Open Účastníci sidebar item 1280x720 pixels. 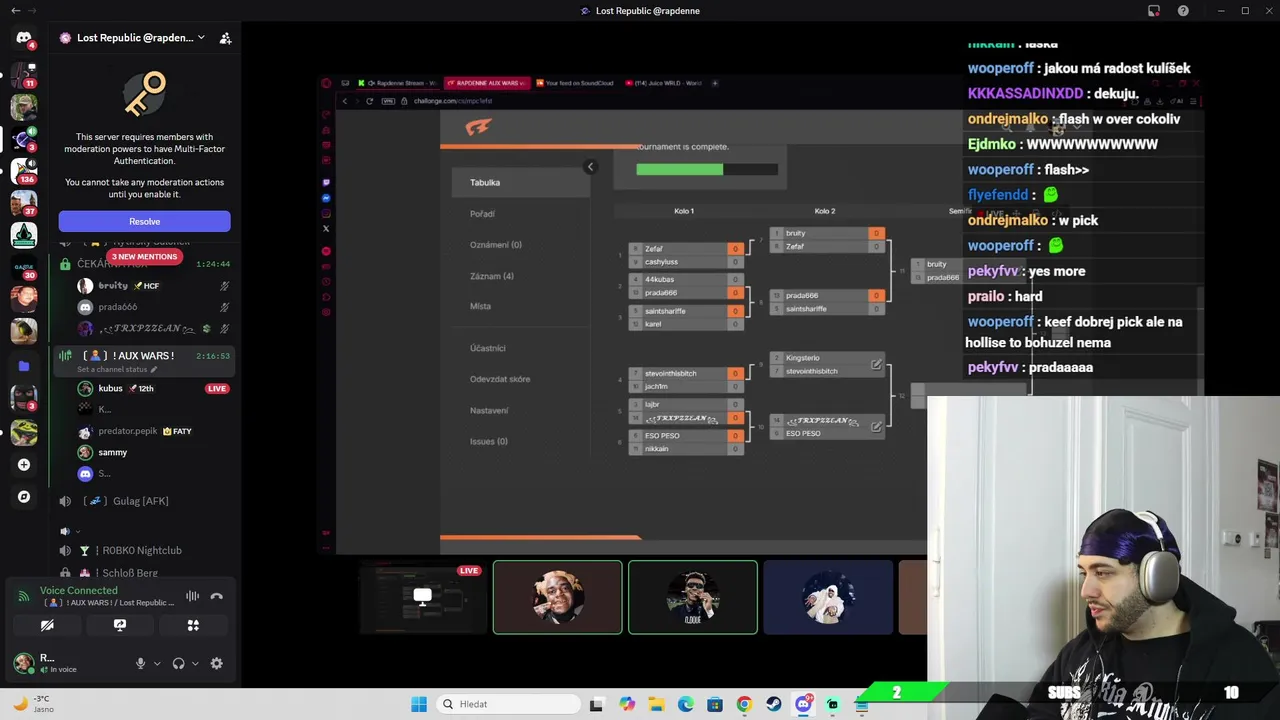[x=487, y=348]
